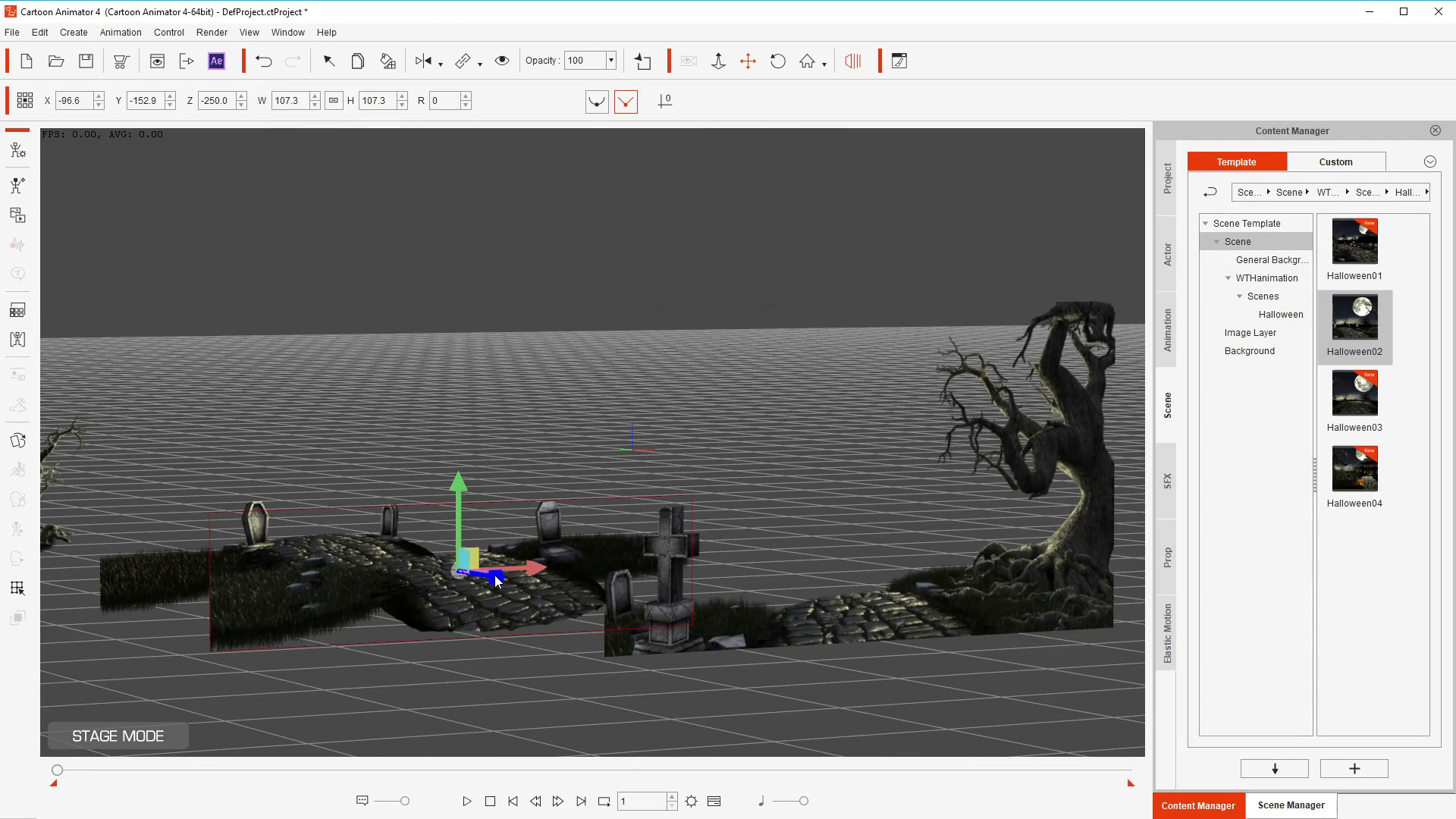Collapse the Scene Template tree node
The height and width of the screenshot is (819, 1456).
click(x=1206, y=223)
